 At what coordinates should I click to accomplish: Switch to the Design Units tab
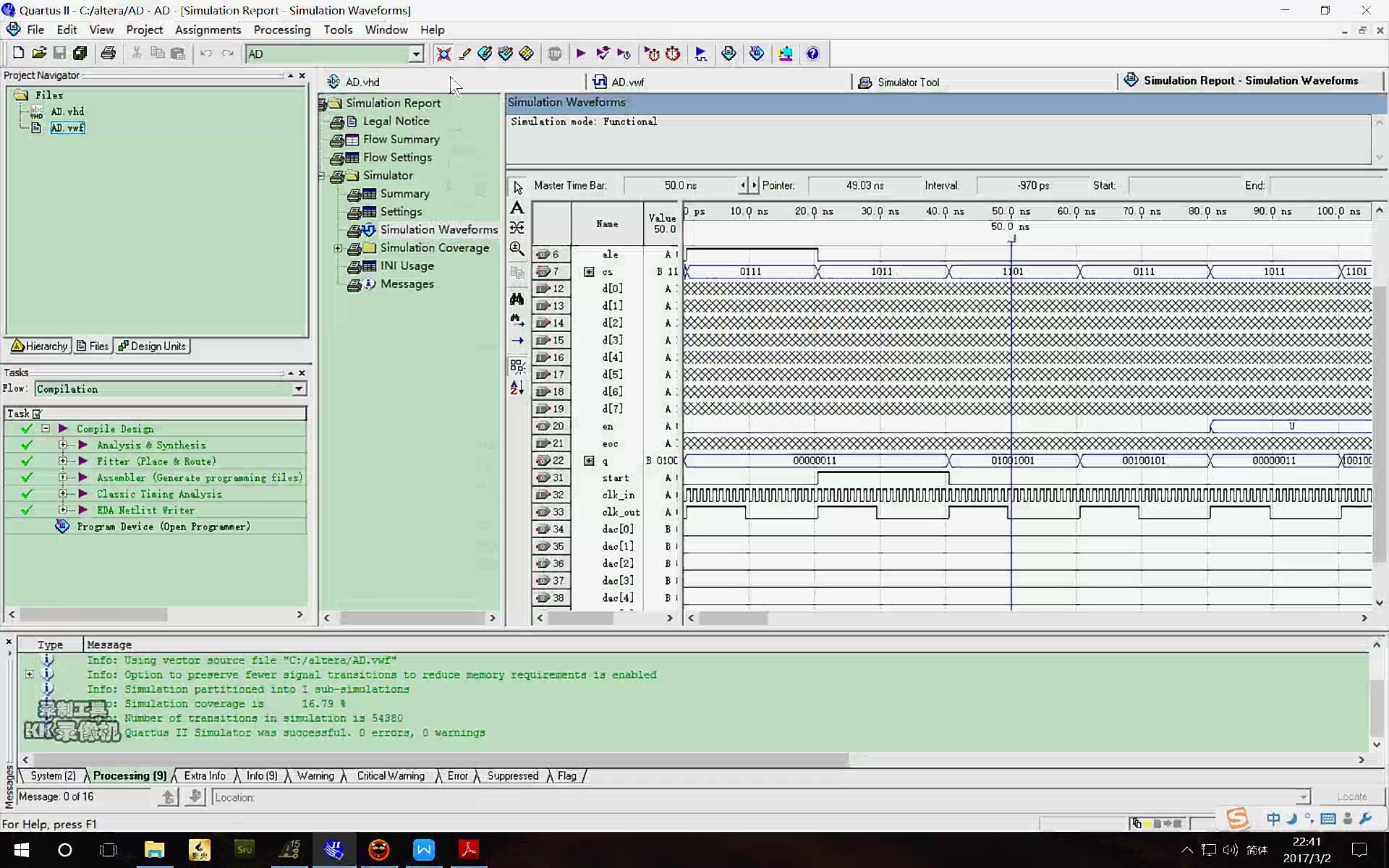click(x=153, y=346)
